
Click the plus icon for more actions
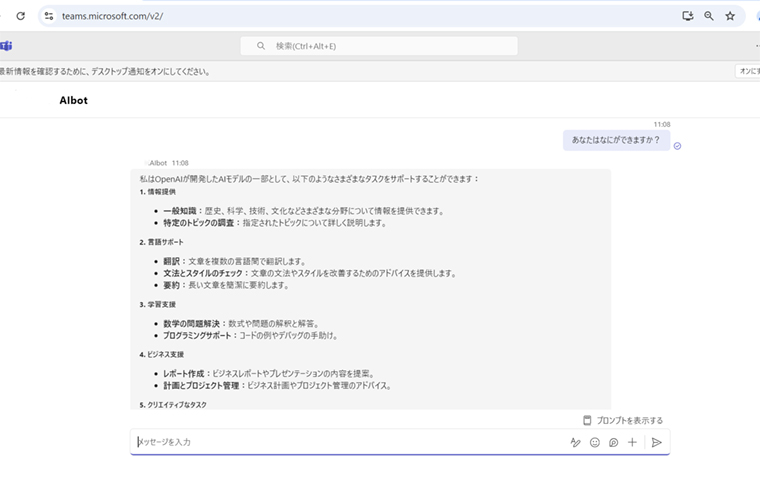tap(632, 442)
